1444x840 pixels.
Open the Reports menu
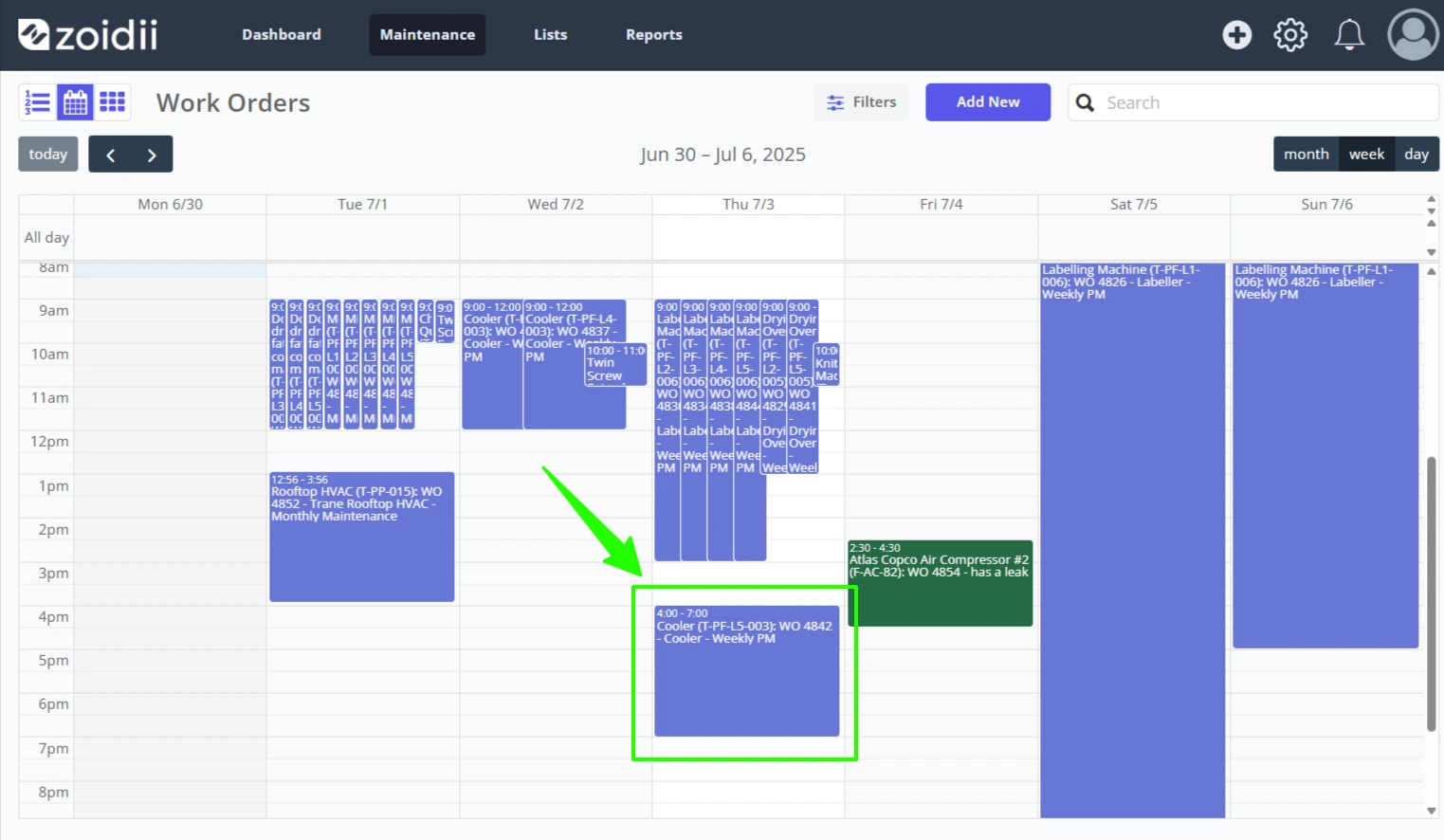[654, 35]
